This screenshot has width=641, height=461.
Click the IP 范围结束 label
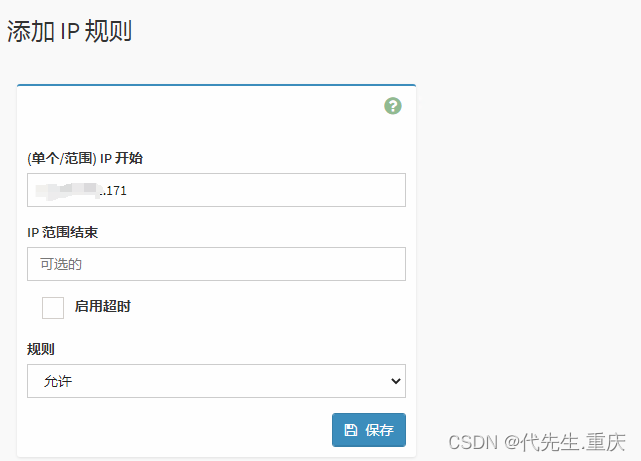69,232
